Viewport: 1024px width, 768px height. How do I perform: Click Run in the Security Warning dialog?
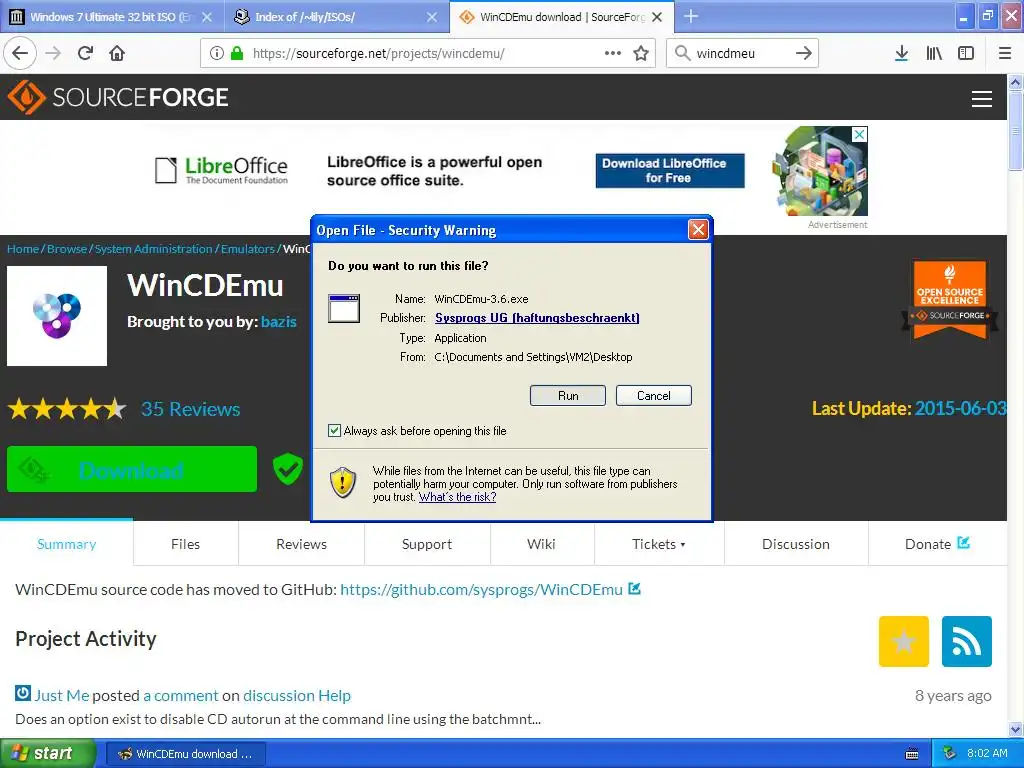click(x=568, y=396)
